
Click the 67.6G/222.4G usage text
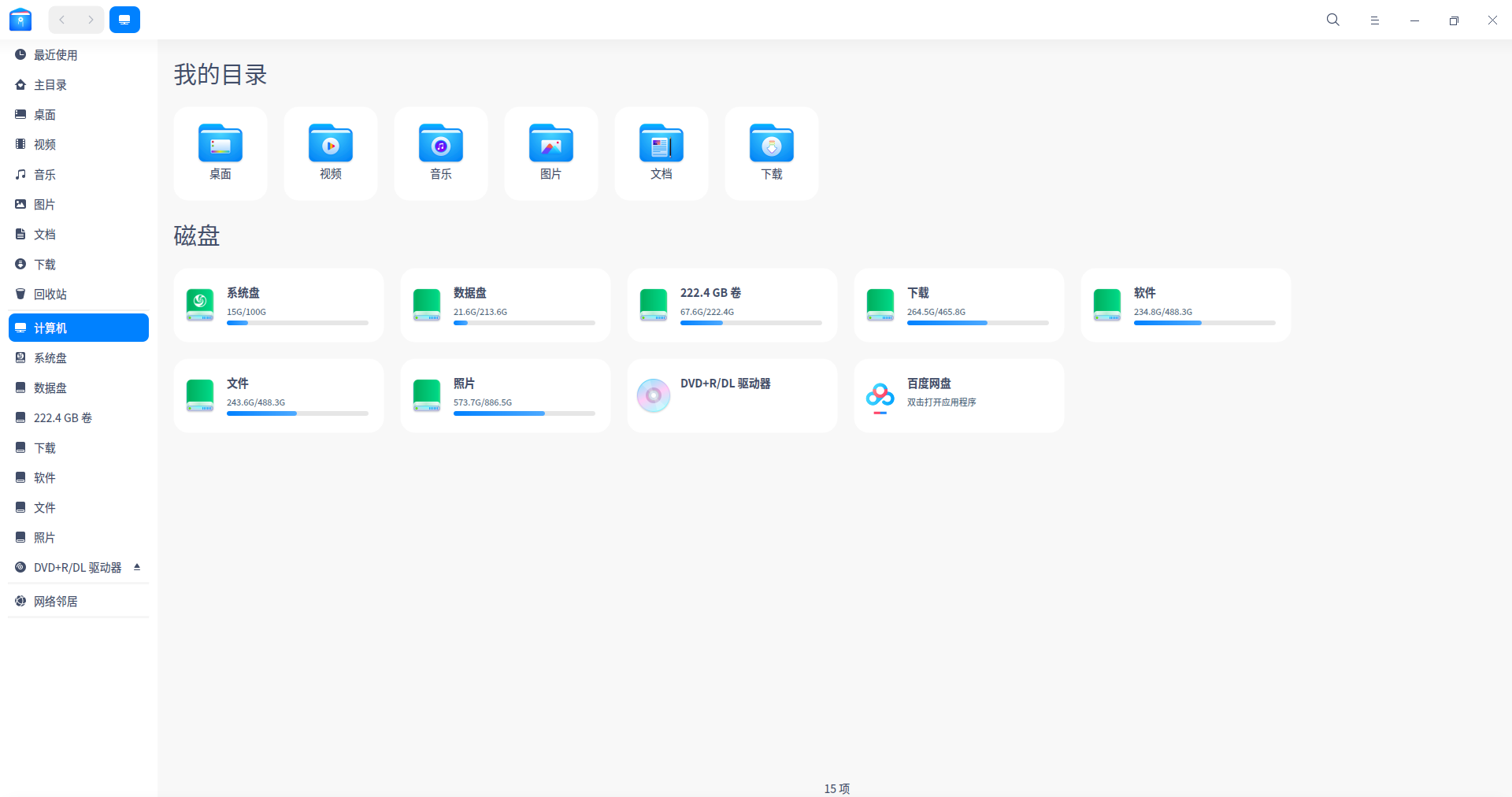pyautogui.click(x=707, y=312)
